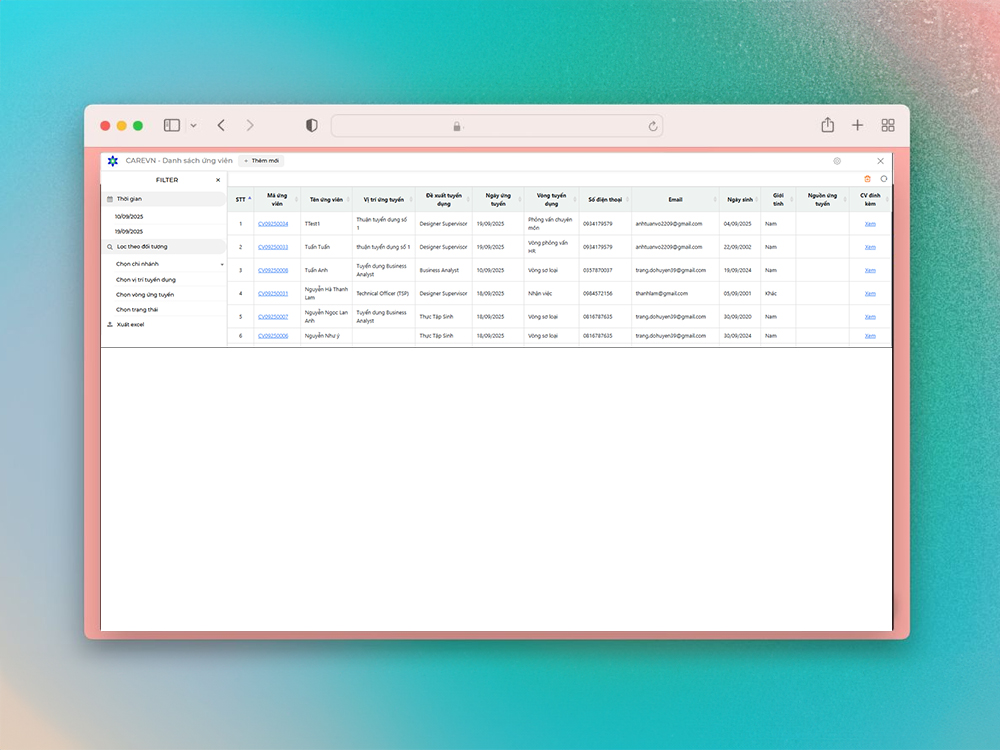Click the 'Thêm mới' button
1000x750 pixels.
(x=261, y=161)
